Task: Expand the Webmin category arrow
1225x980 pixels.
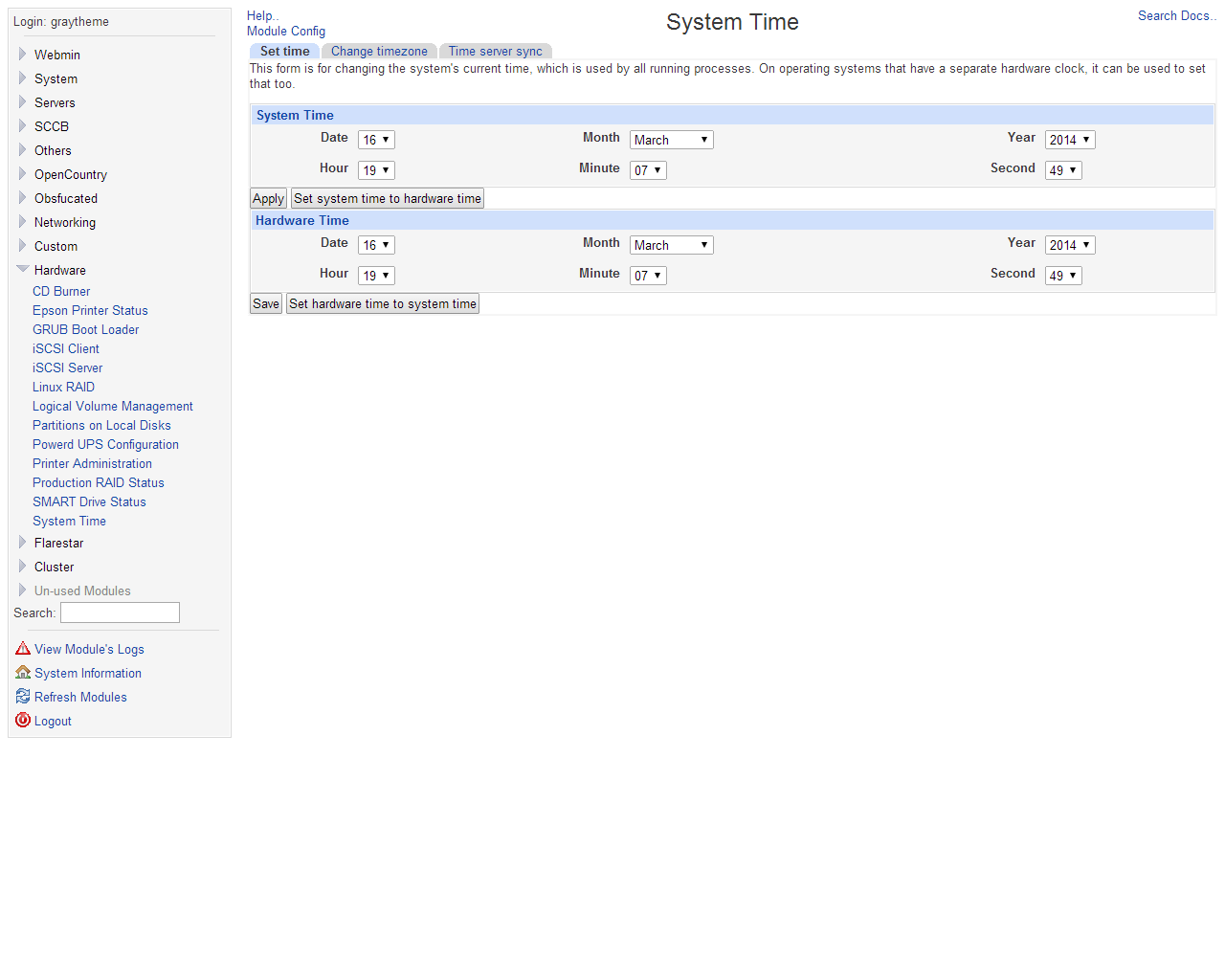Action: (22, 55)
